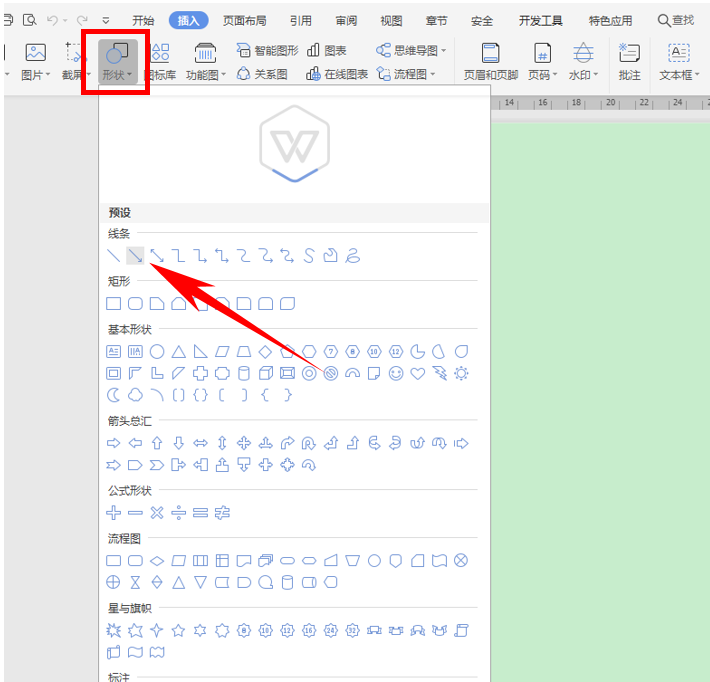Select the no-symbol prohibited shape
Image resolution: width=710 pixels, height=682 pixels.
pyautogui.click(x=331, y=373)
